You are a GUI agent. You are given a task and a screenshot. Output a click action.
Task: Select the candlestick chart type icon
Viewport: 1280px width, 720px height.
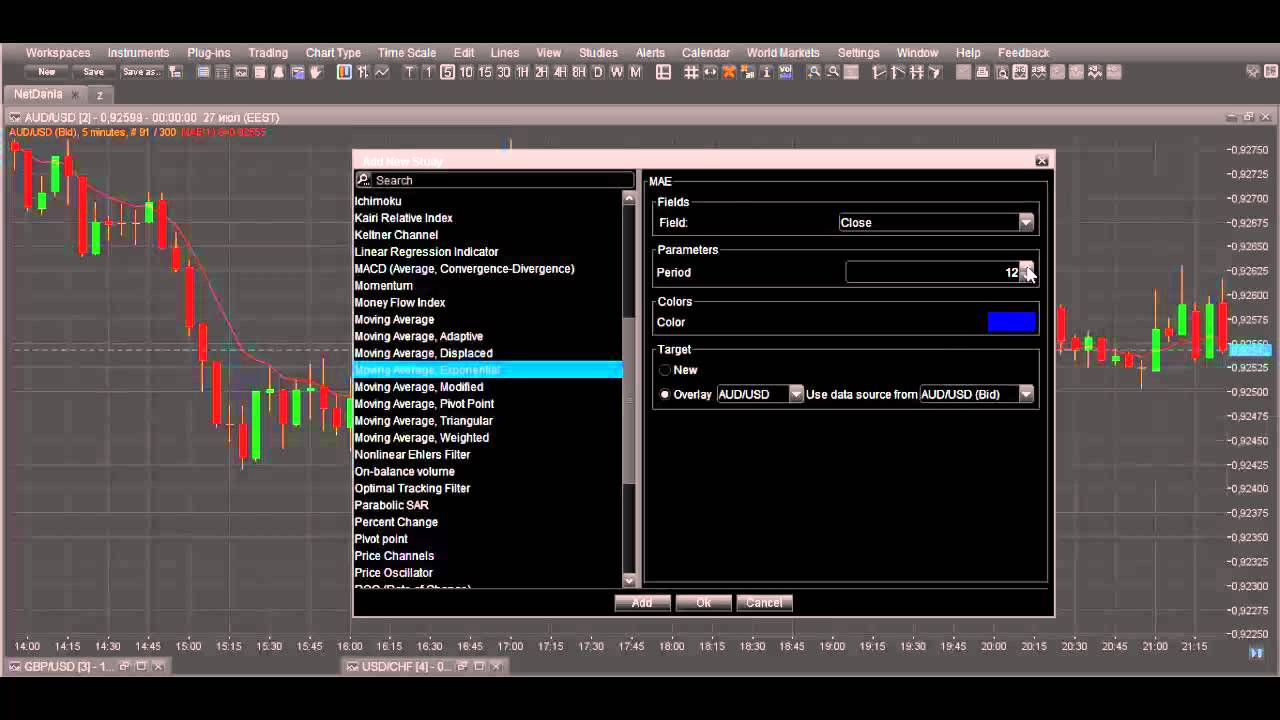tap(344, 72)
